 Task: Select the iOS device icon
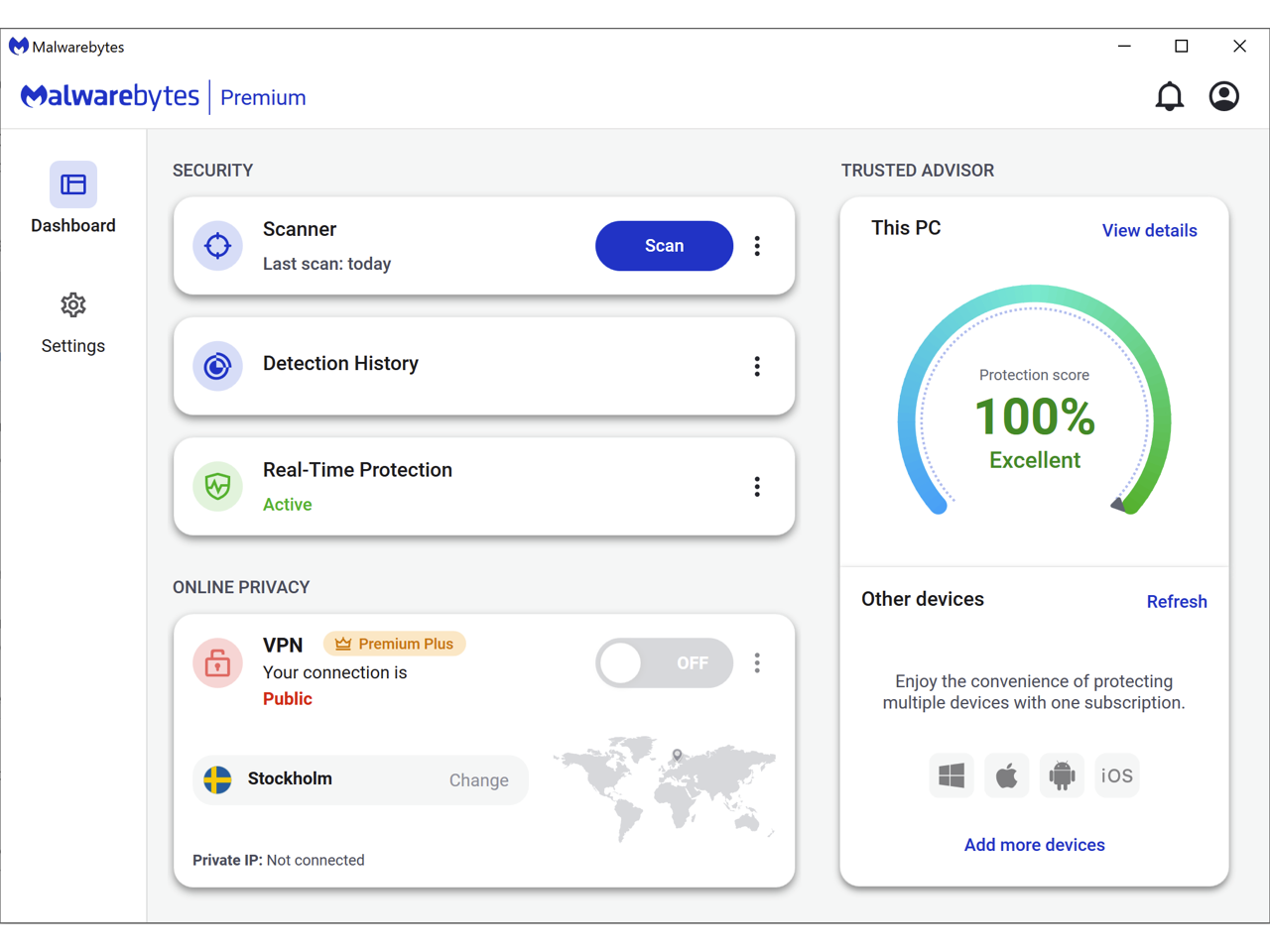click(x=1116, y=775)
